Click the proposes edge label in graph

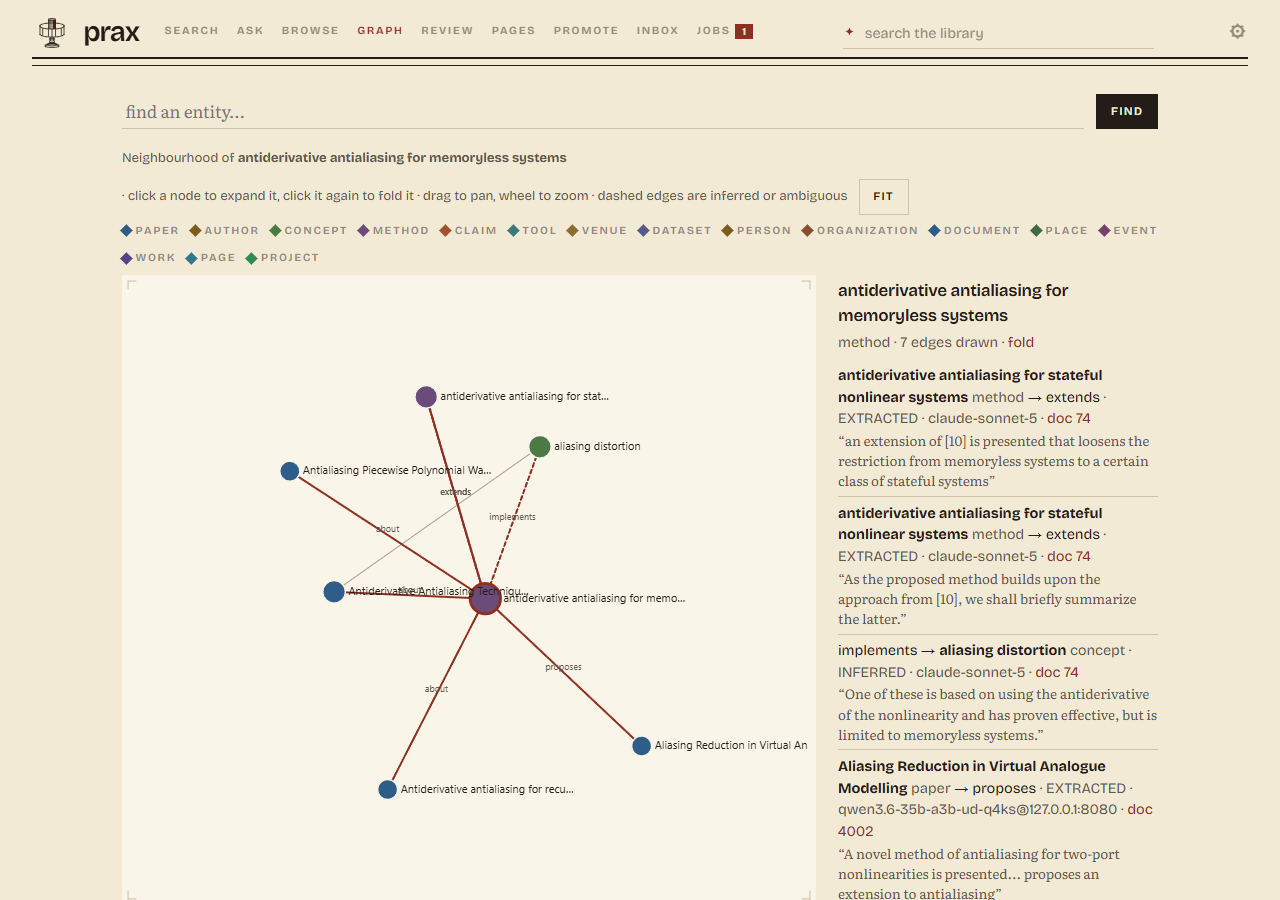point(563,667)
